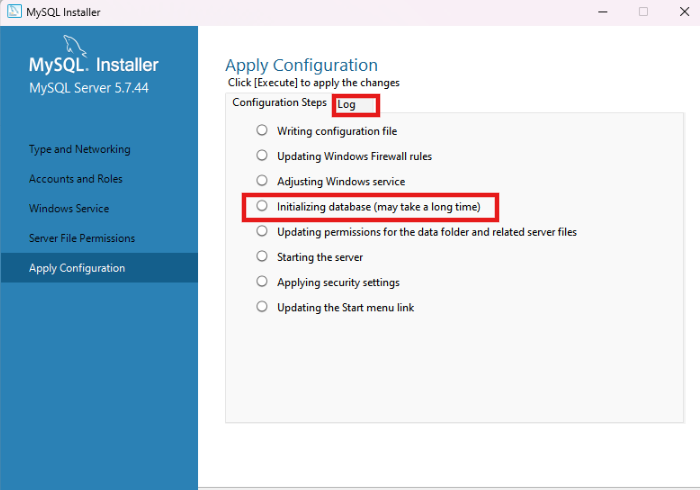Screen dimensions: 700x490
Task: Select the Configuration Steps tab
Action: pos(279,103)
